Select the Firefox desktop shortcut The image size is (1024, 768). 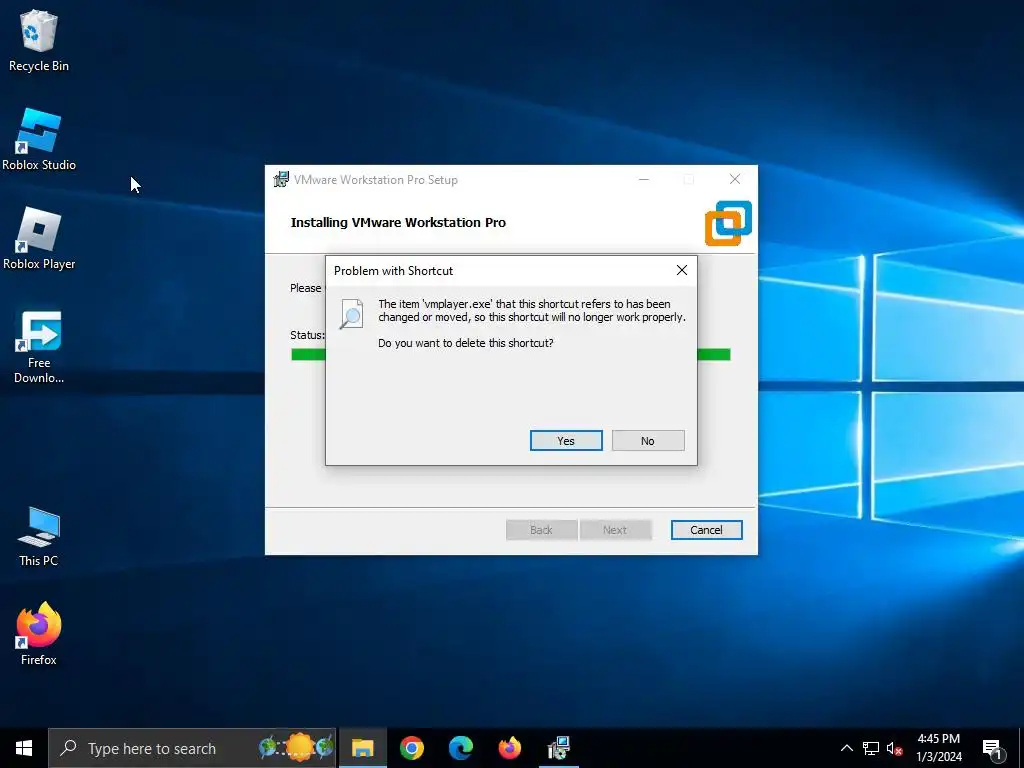pyautogui.click(x=39, y=634)
